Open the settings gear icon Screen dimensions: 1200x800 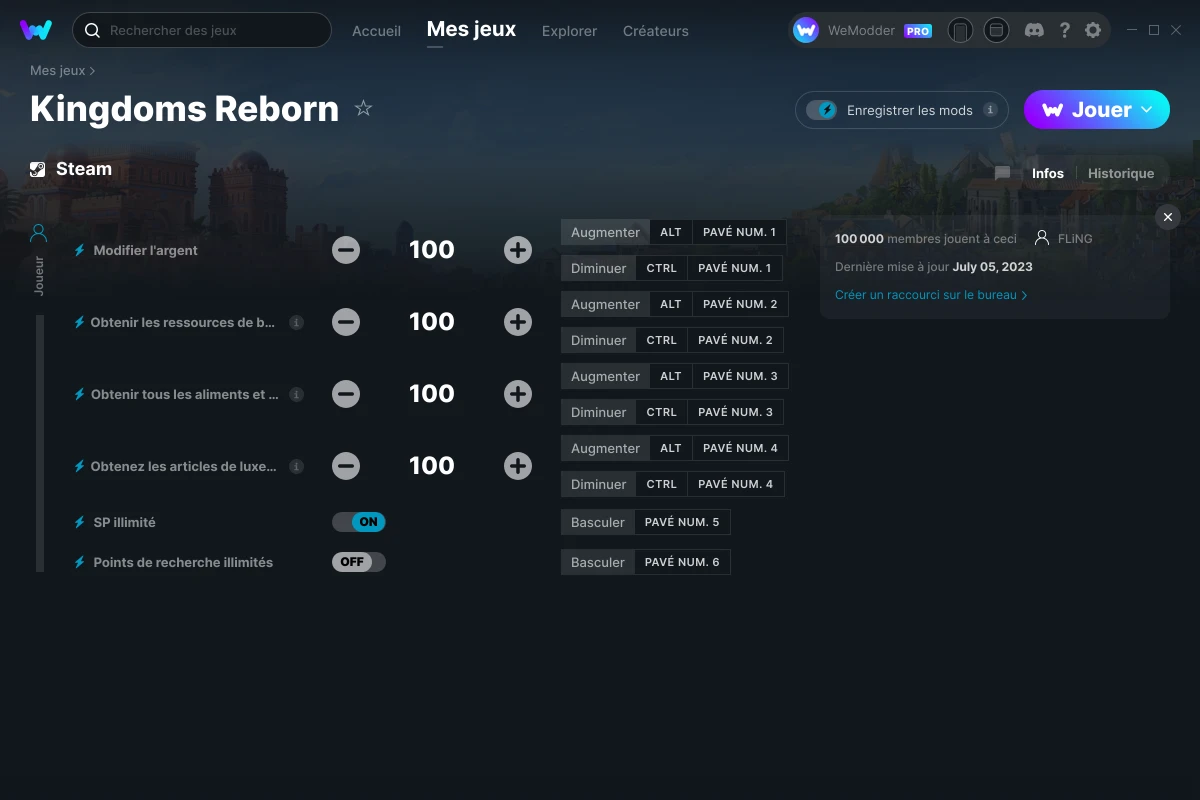coord(1093,31)
